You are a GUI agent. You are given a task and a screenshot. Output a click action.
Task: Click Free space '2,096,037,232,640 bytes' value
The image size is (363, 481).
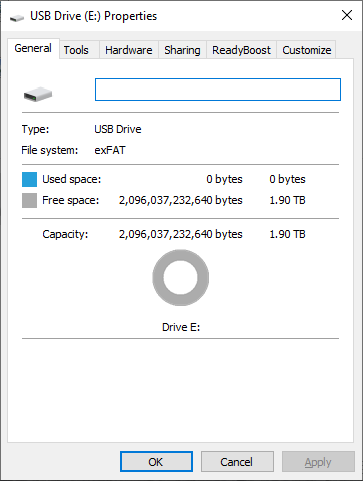(181, 200)
